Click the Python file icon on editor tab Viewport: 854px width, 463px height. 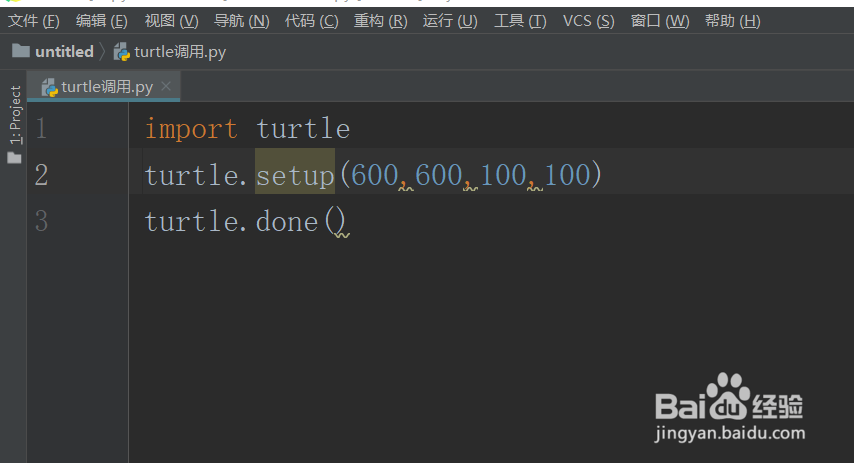49,87
